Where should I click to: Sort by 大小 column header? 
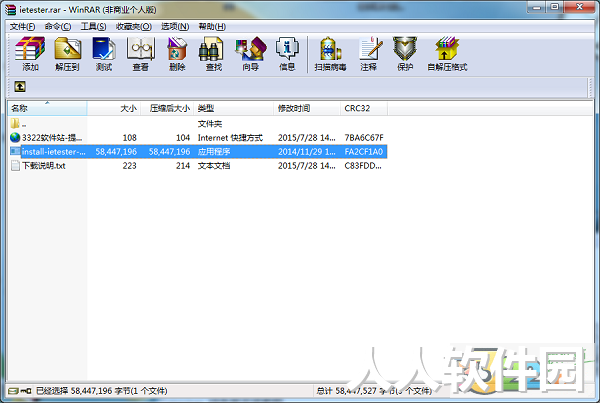pyautogui.click(x=114, y=108)
